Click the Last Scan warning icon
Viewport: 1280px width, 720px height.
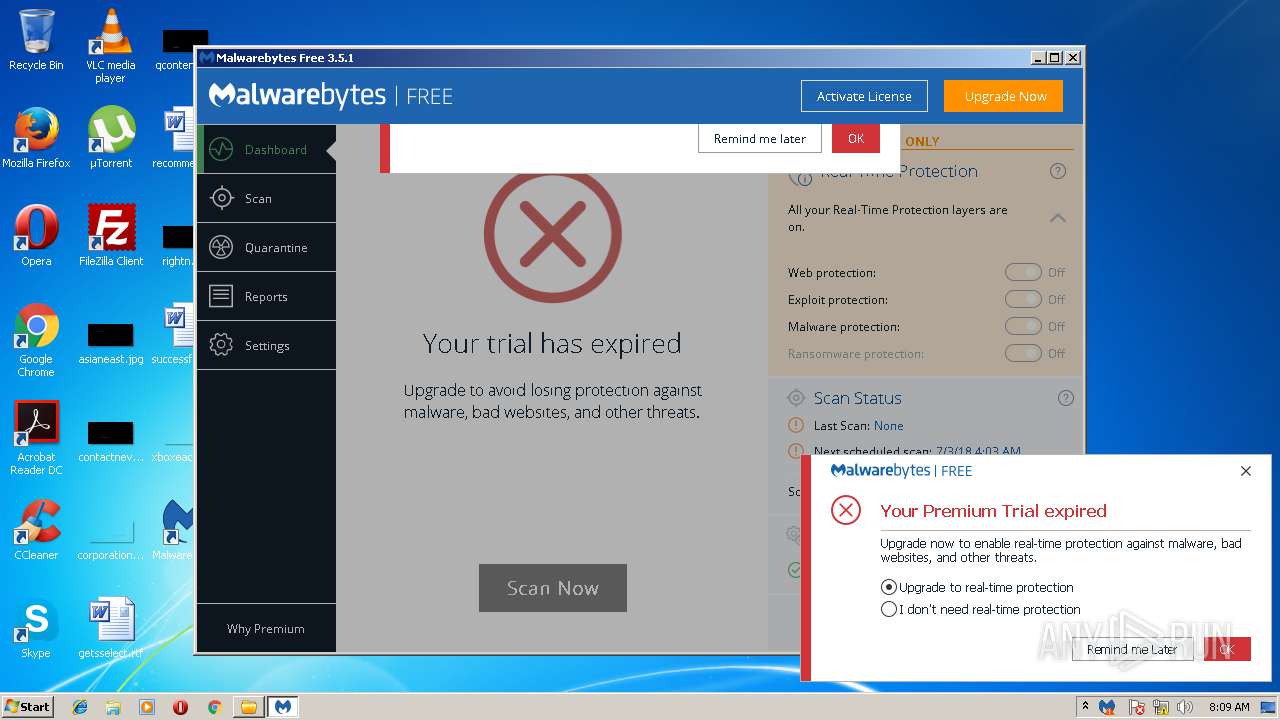point(796,425)
